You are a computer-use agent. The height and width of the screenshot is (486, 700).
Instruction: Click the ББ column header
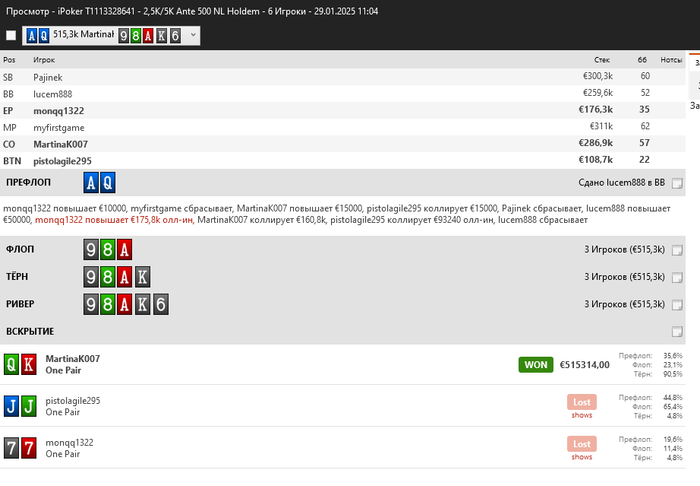tap(642, 60)
